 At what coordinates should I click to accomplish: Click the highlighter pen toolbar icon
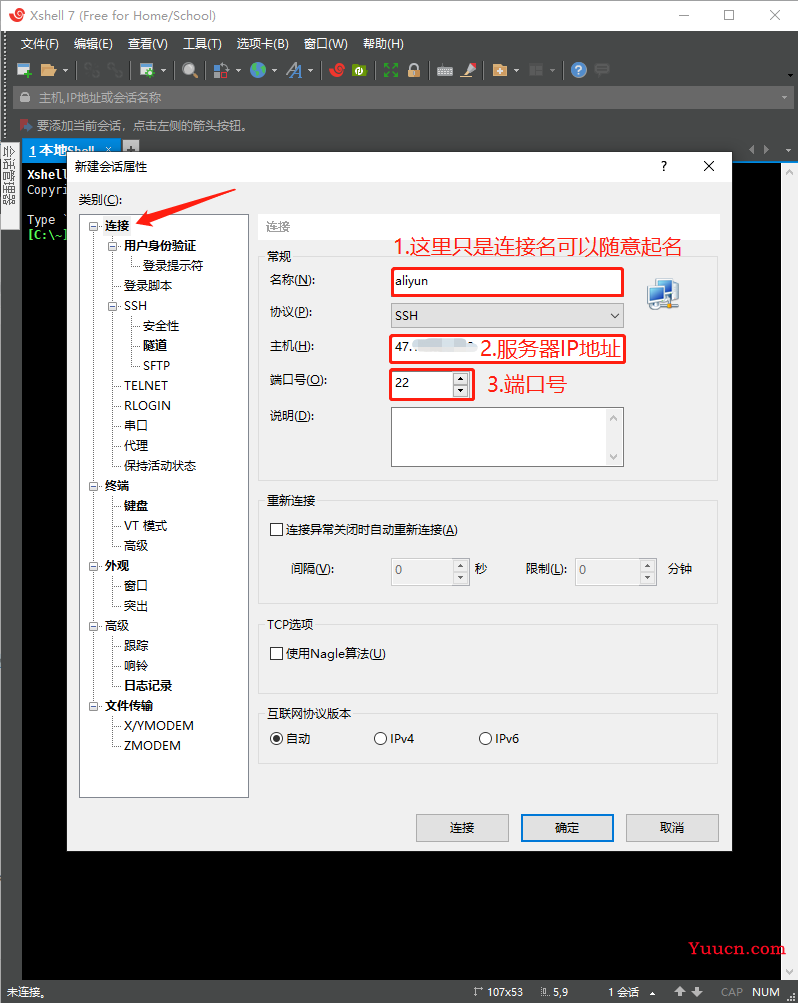(x=469, y=70)
